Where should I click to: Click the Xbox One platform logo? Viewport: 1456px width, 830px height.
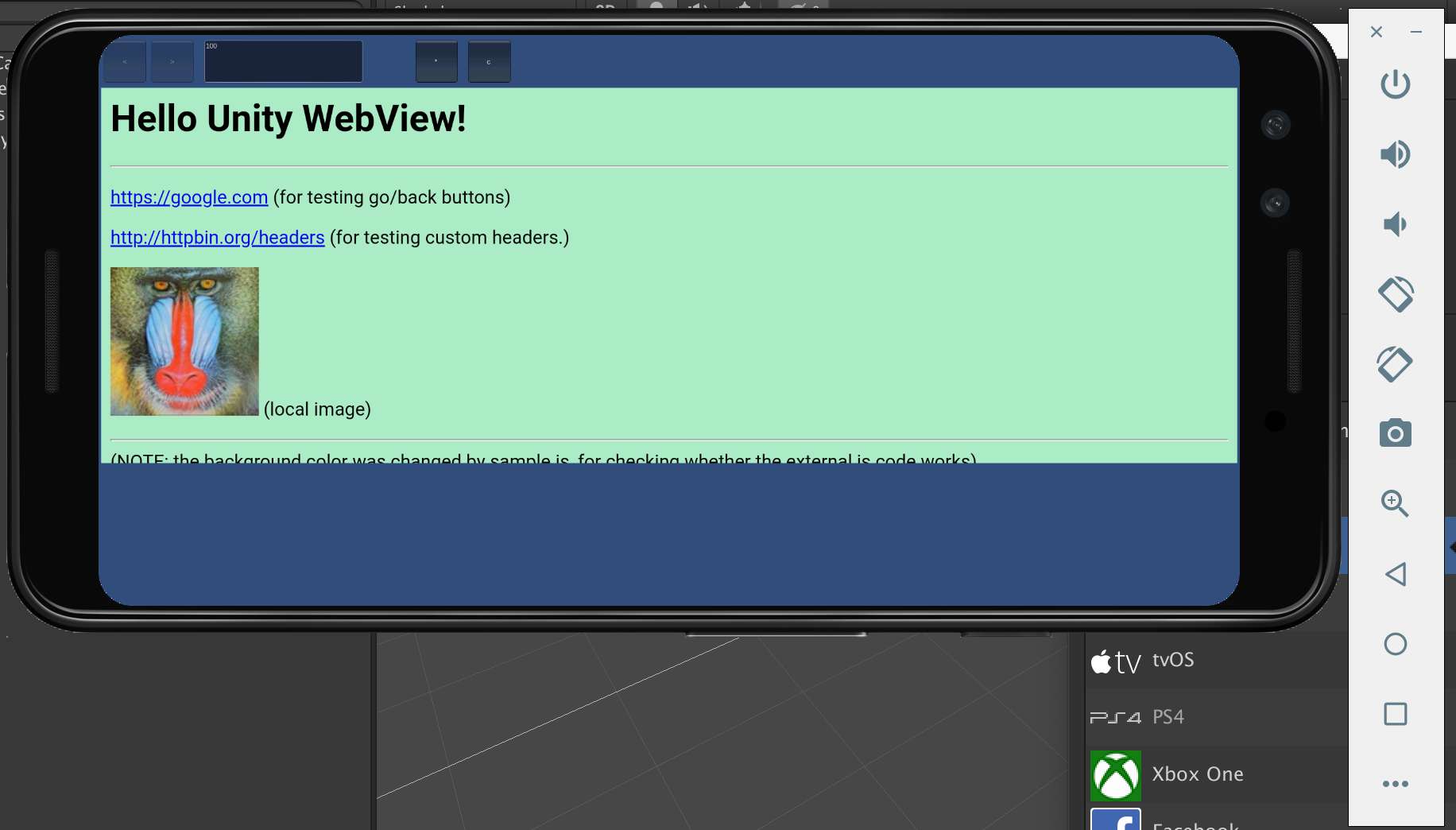pyautogui.click(x=1116, y=774)
